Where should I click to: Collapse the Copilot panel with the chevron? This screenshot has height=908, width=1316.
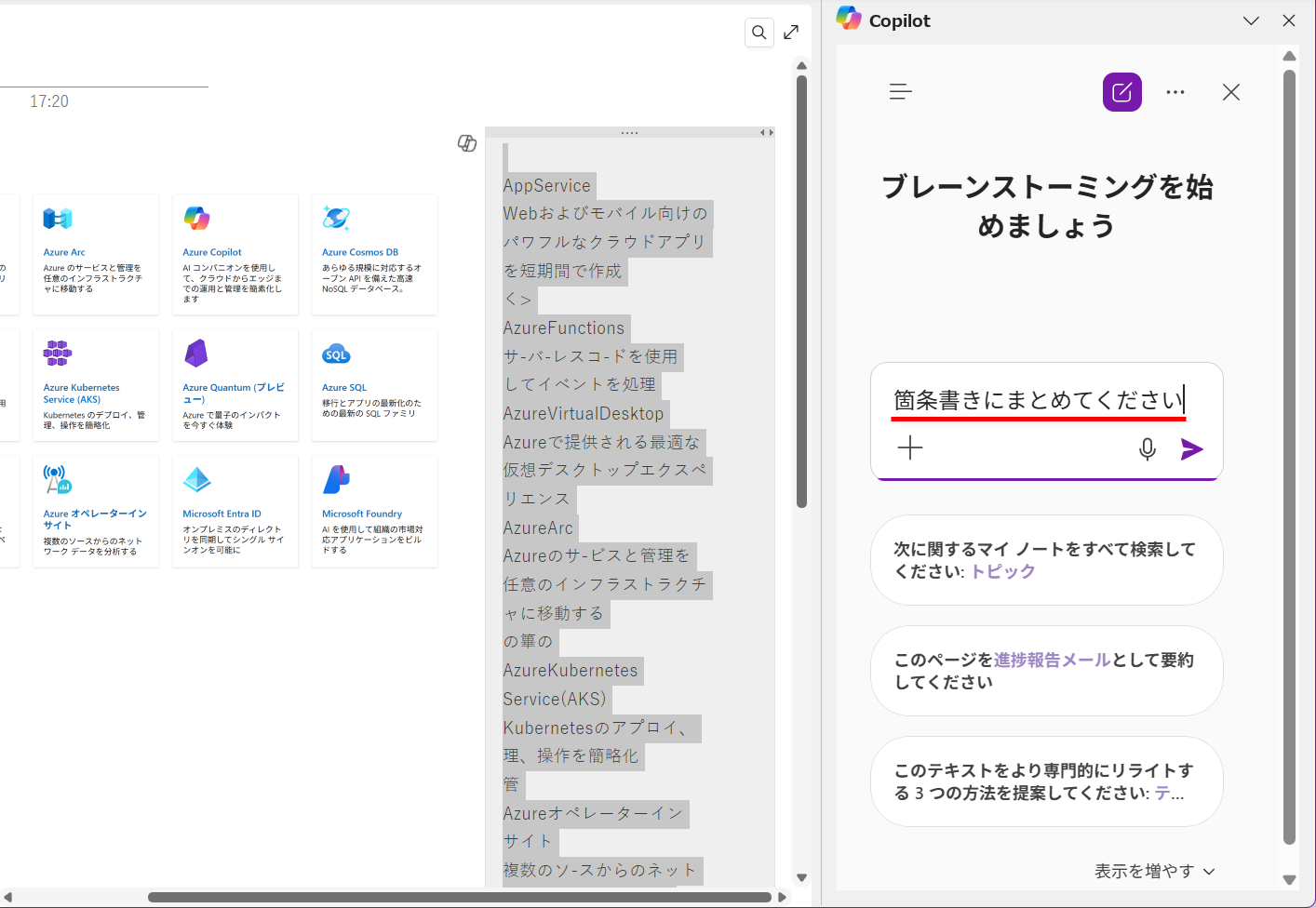click(1251, 20)
